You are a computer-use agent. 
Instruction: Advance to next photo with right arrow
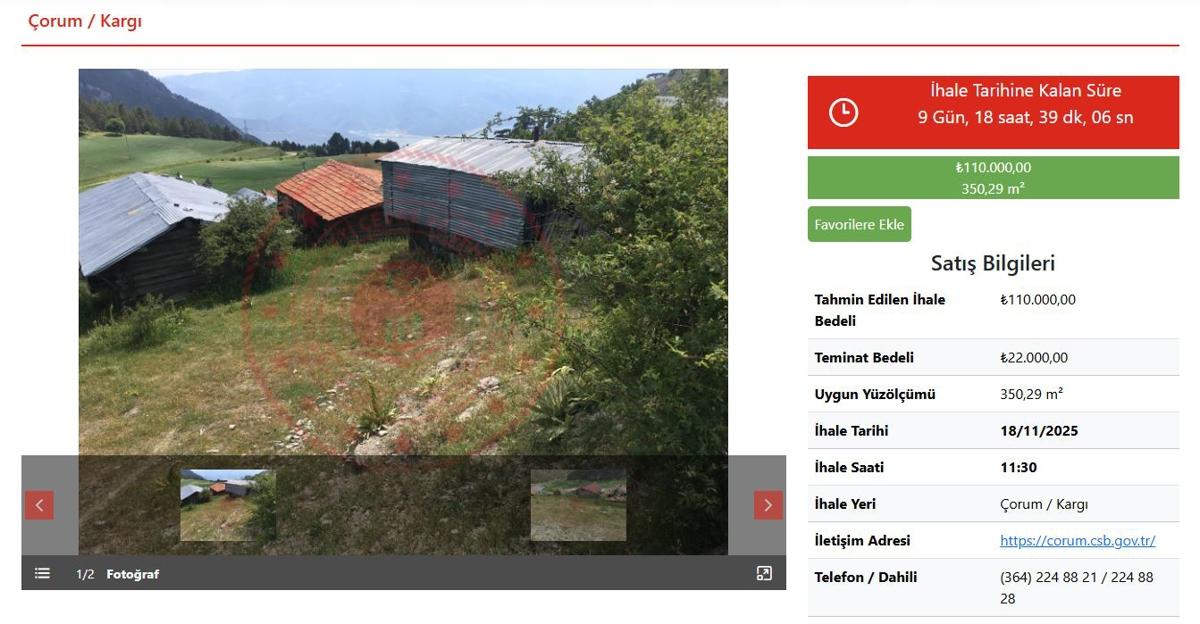coord(768,505)
